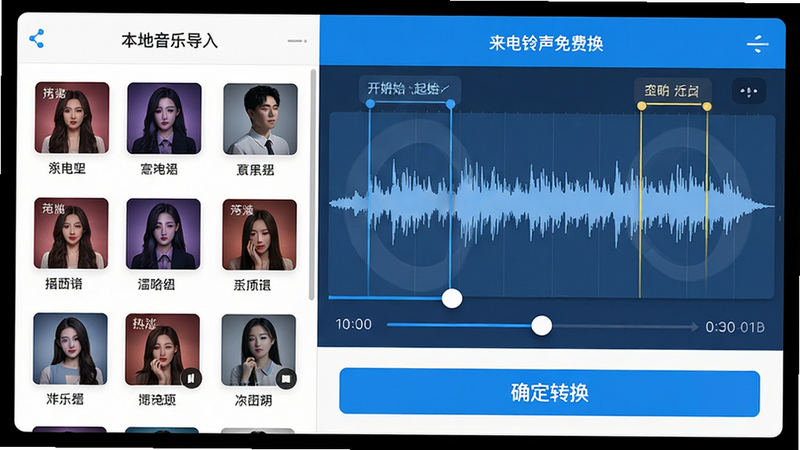The image size is (800, 450).
Task: Click the round white handle under the waveform
Action: pos(452,298)
